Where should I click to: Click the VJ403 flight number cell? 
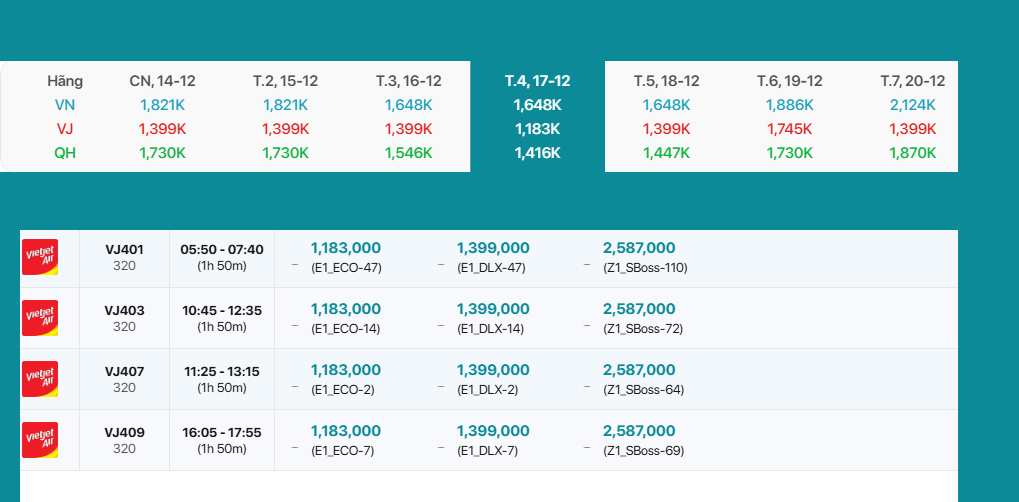pos(124,318)
